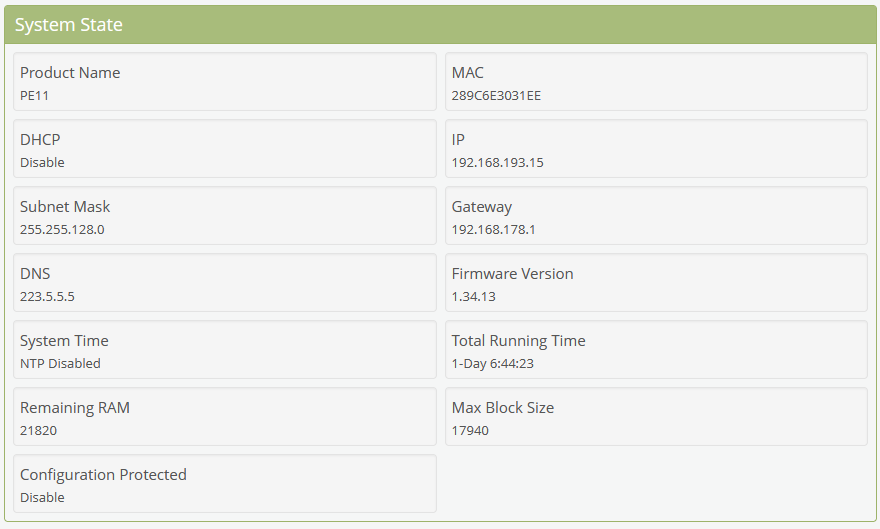The width and height of the screenshot is (880, 529).
Task: Click the Total Running Time label
Action: click(518, 341)
